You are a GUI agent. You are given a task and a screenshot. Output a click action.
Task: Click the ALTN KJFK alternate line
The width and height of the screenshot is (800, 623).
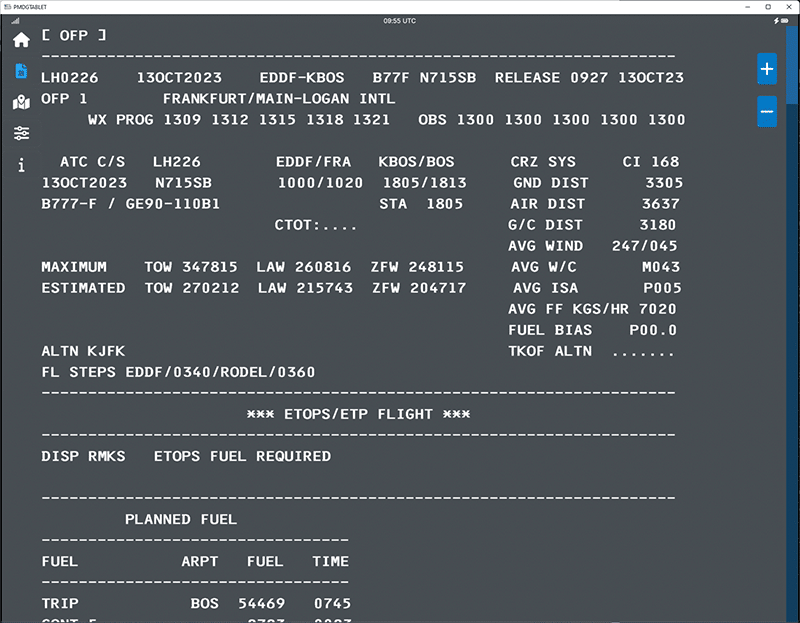(82, 351)
